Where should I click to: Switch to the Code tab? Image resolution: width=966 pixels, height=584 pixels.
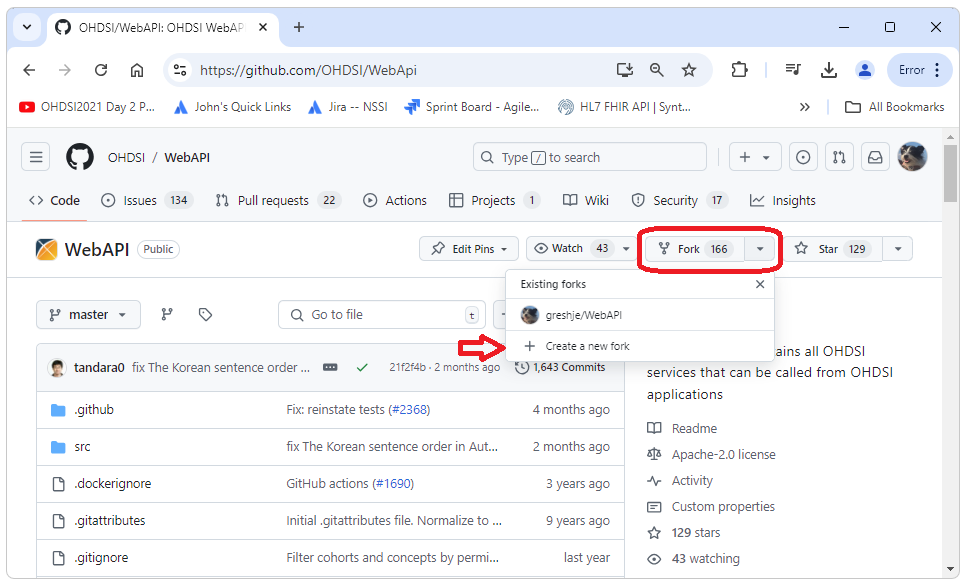click(x=54, y=200)
